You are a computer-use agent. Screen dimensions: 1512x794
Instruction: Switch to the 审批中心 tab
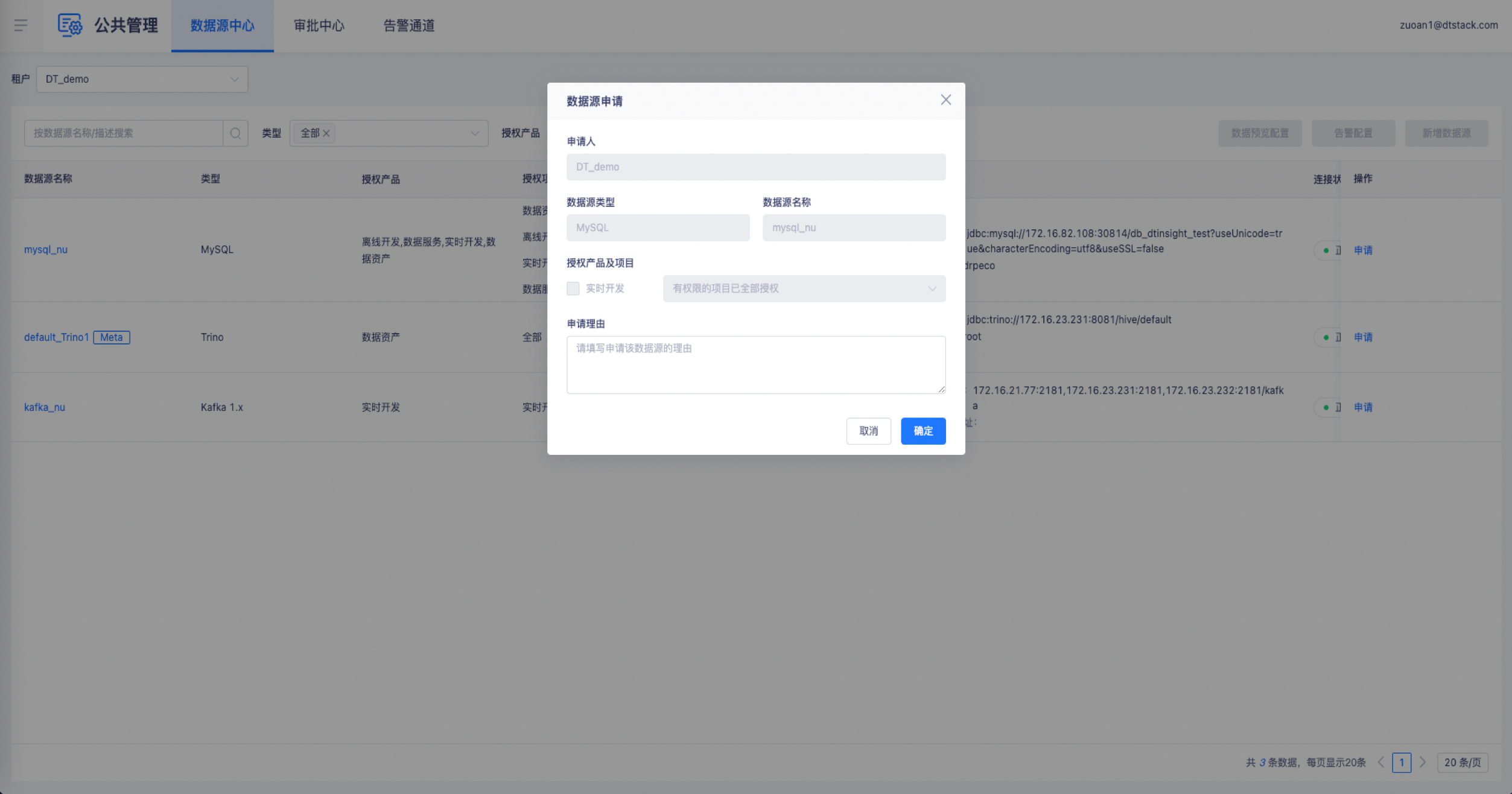pos(319,25)
